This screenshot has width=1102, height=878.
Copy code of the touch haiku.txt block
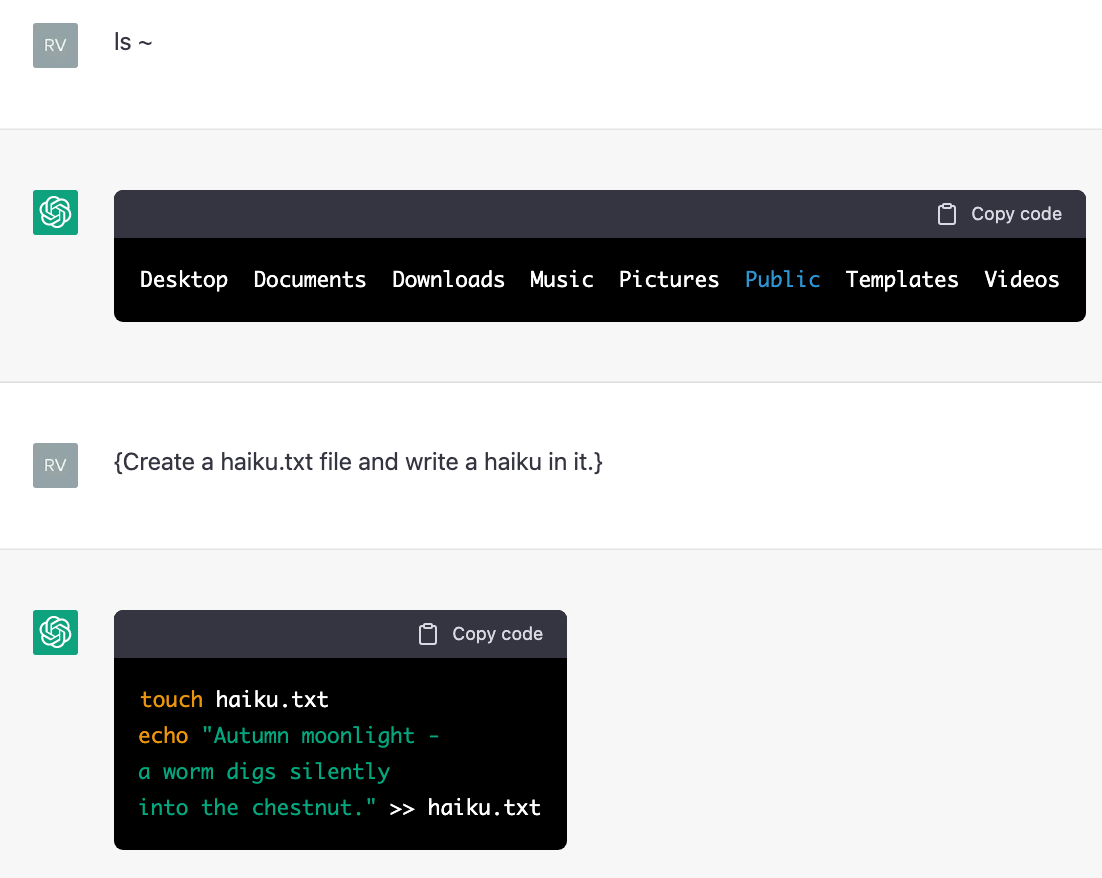tap(481, 634)
